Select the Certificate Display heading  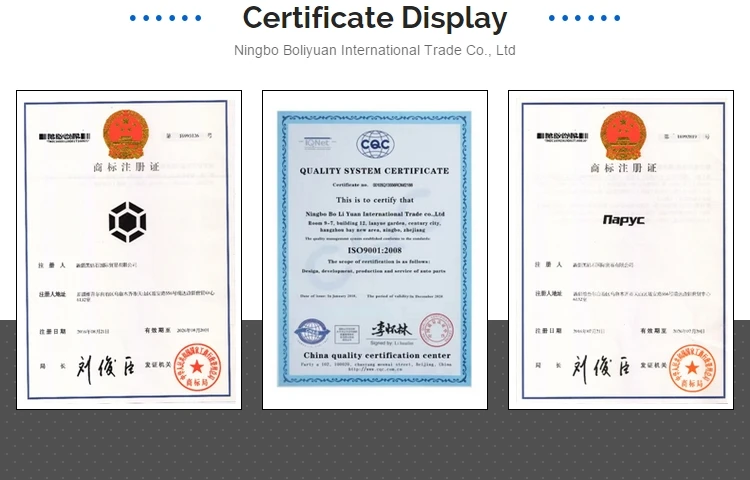[375, 18]
